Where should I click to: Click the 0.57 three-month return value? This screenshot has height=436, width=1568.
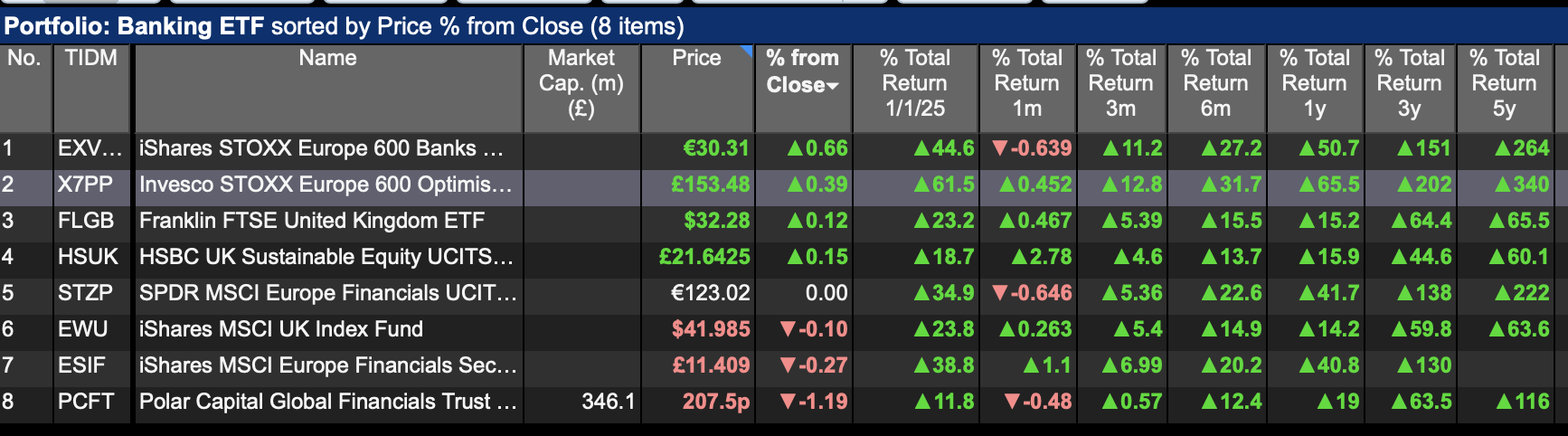[1132, 402]
